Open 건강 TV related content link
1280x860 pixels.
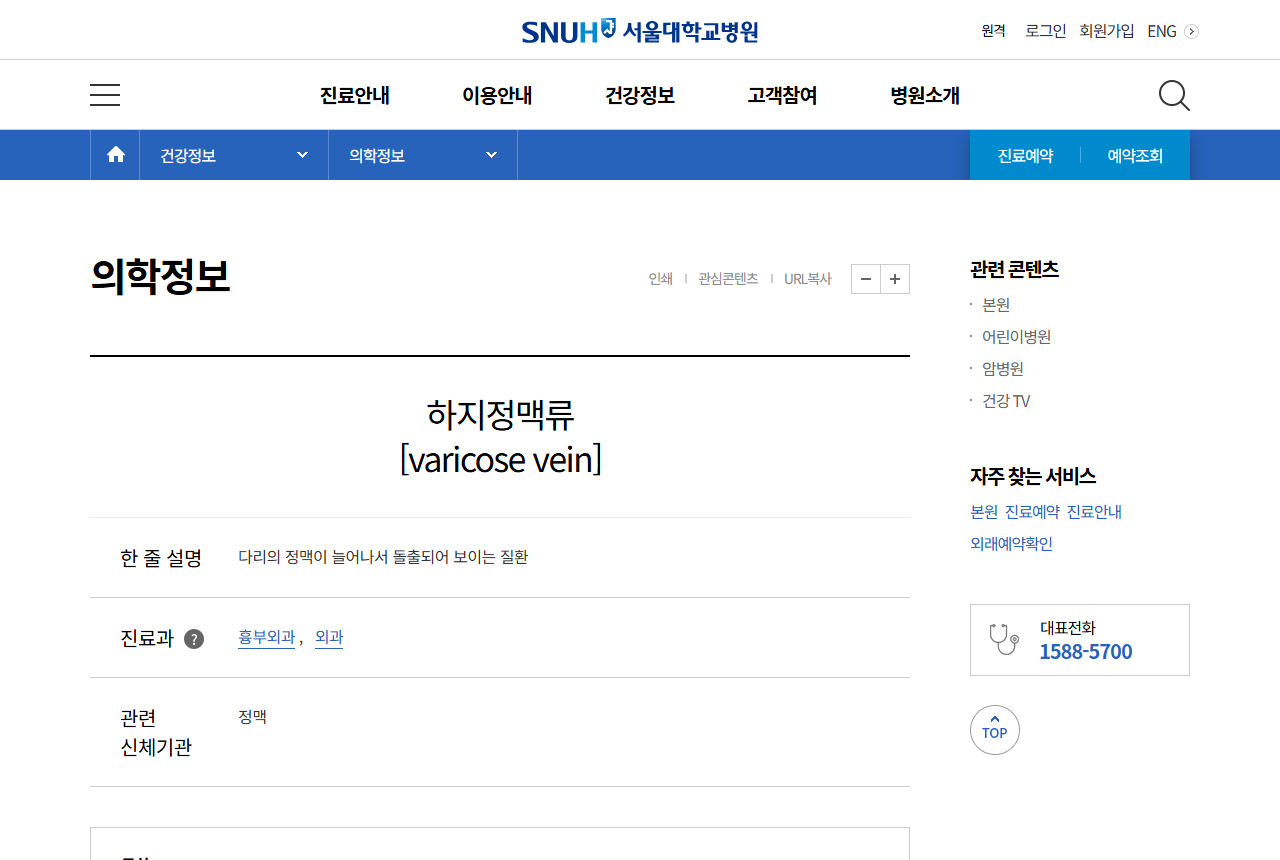point(1006,401)
